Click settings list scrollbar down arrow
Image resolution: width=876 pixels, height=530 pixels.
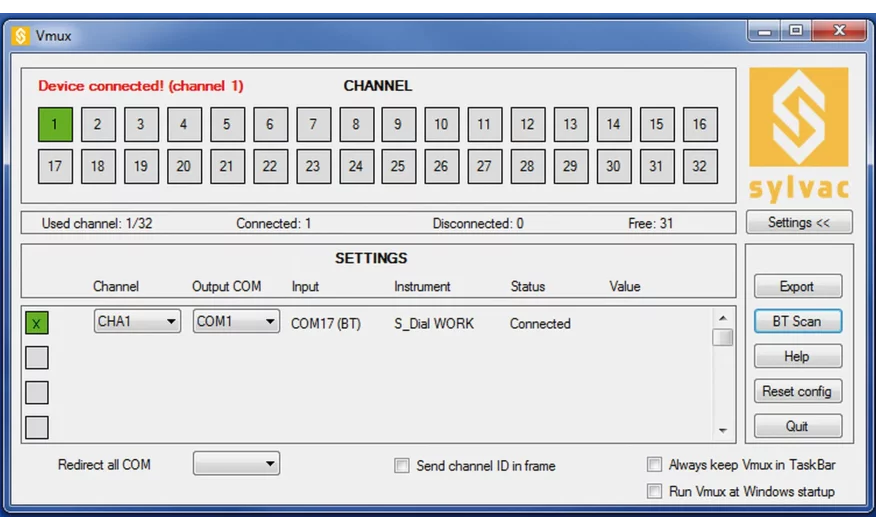pyautogui.click(x=723, y=431)
